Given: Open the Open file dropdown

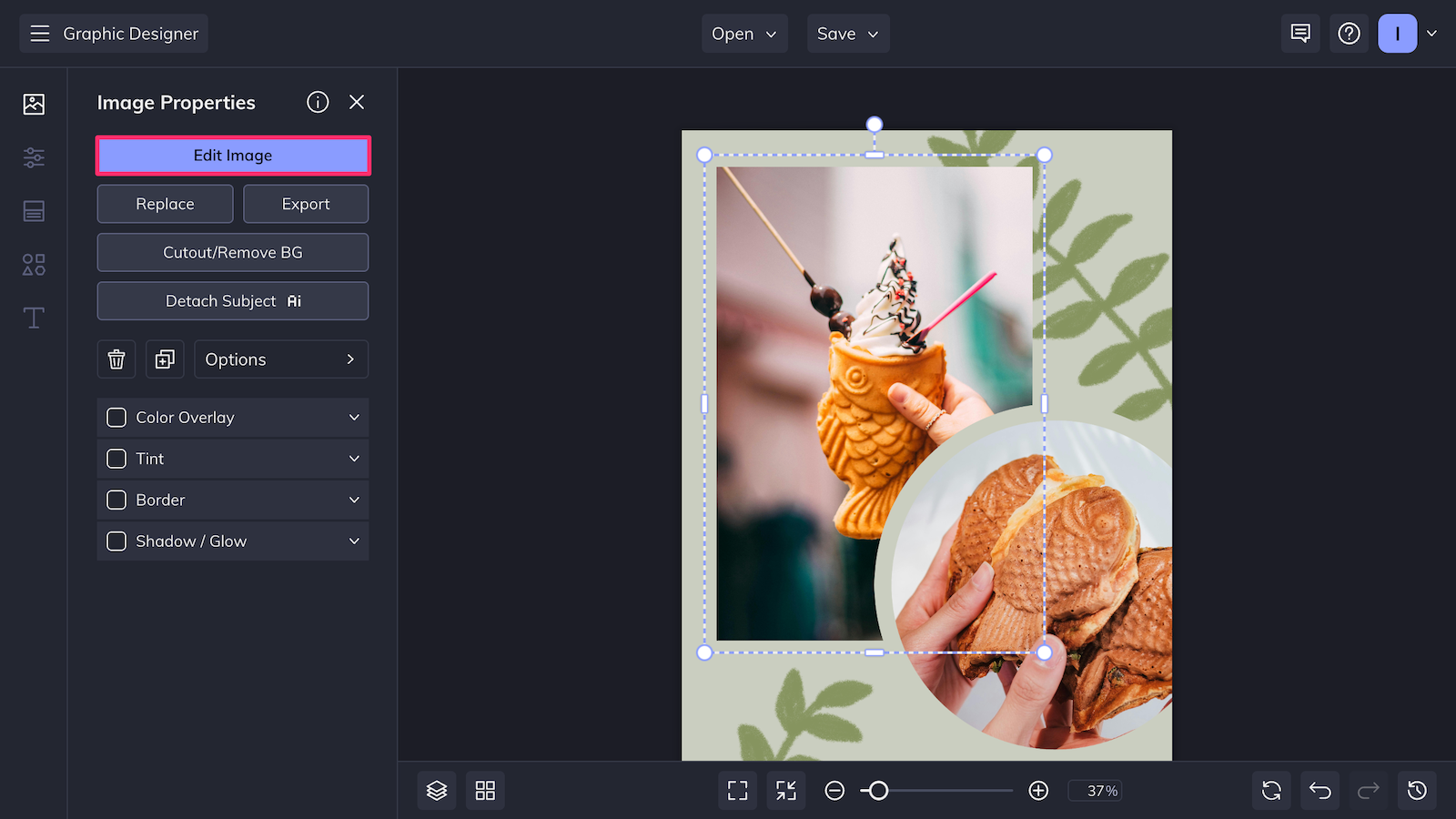Looking at the screenshot, I should click(x=744, y=34).
